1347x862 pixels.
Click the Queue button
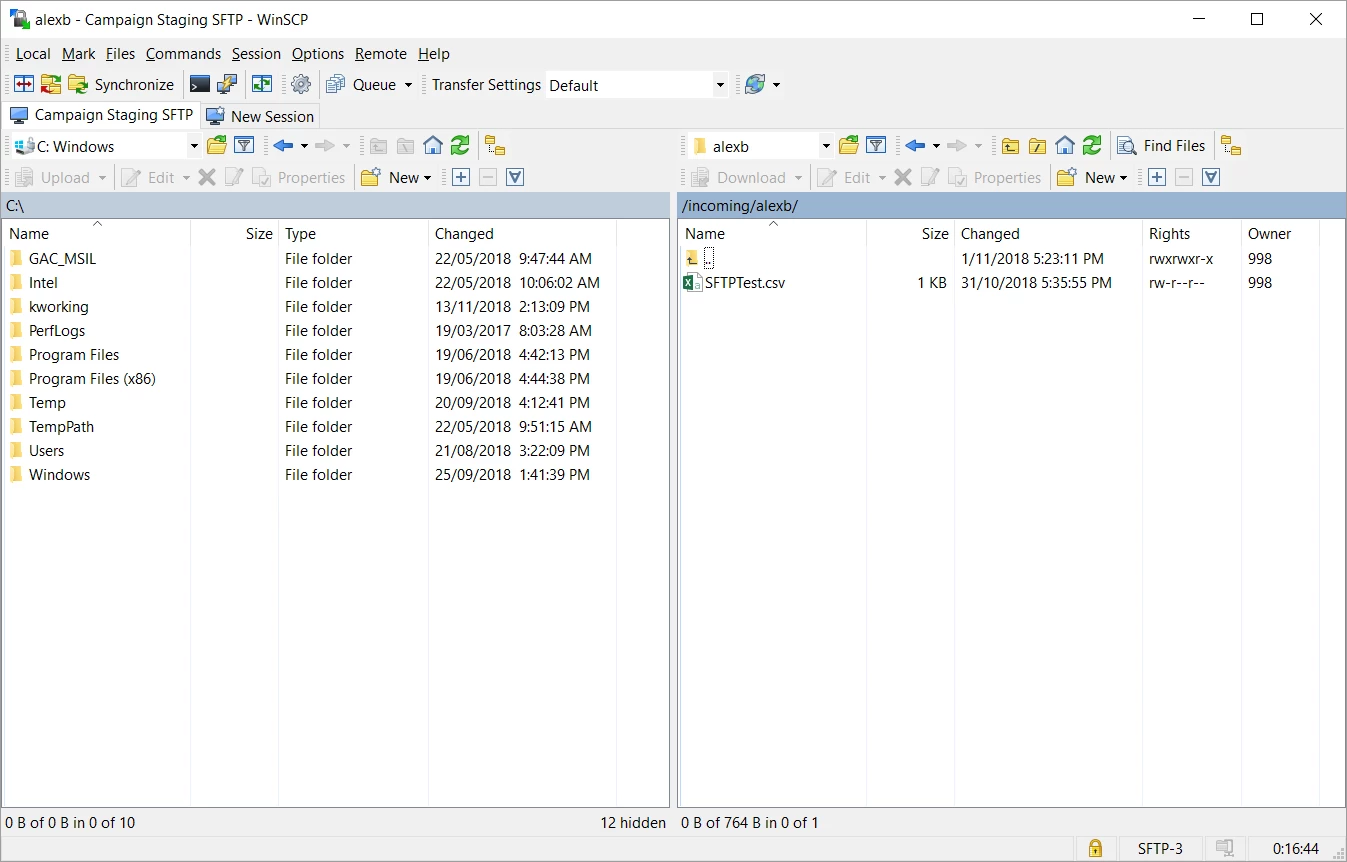[362, 85]
